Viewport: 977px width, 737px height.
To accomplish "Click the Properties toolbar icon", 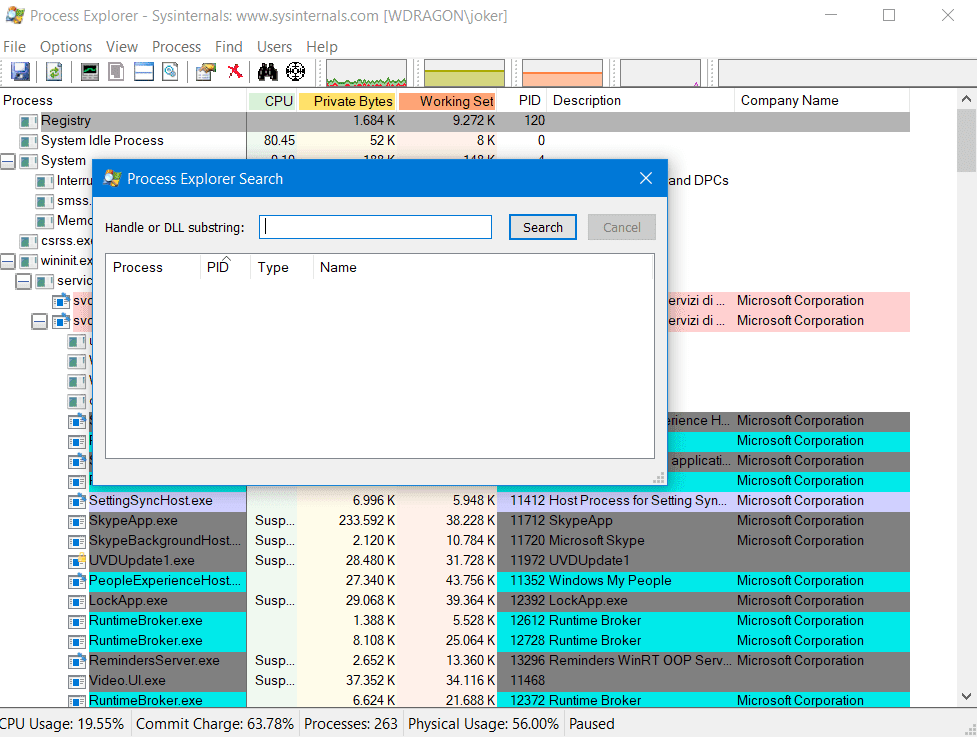I will coord(206,72).
